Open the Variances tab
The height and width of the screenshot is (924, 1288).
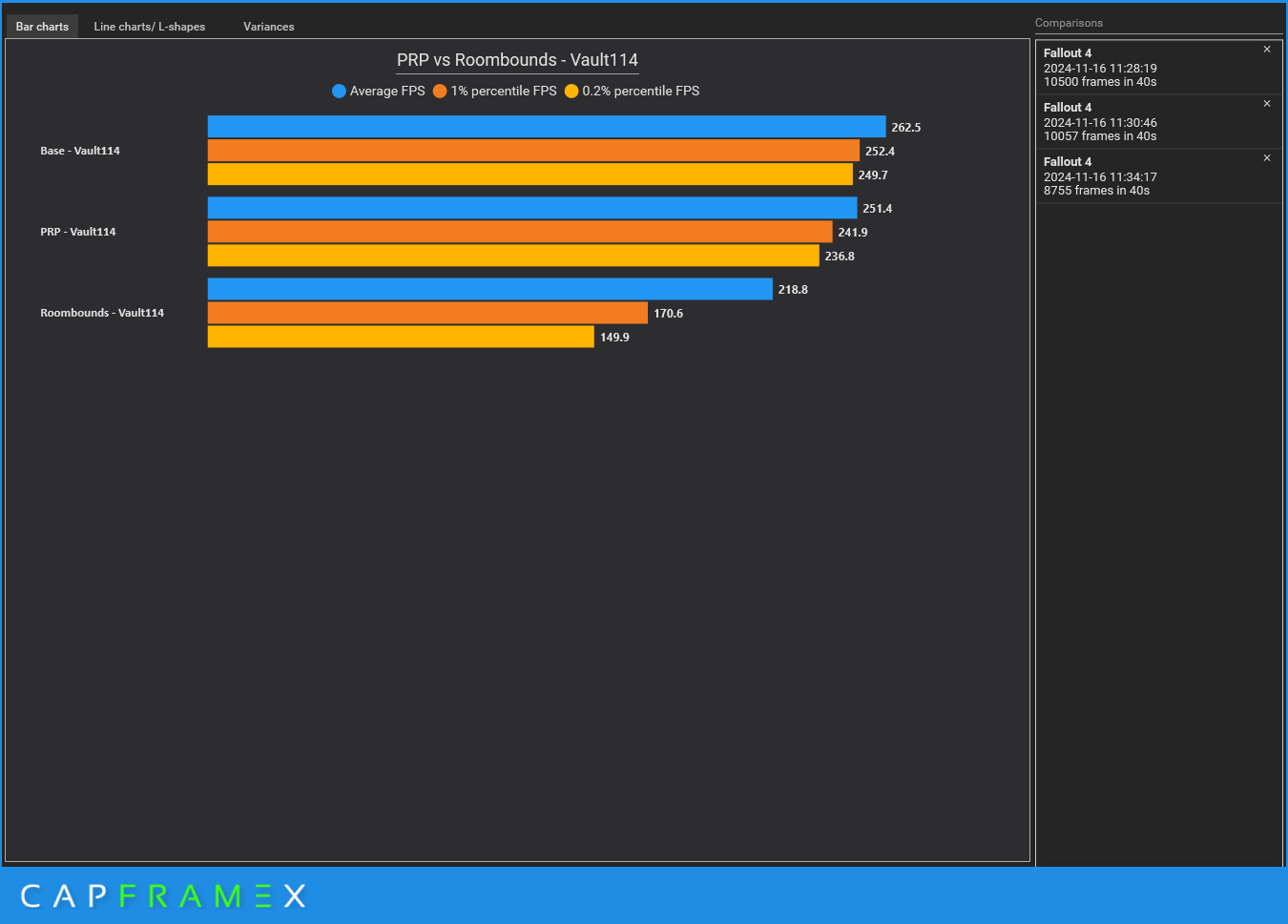click(268, 27)
